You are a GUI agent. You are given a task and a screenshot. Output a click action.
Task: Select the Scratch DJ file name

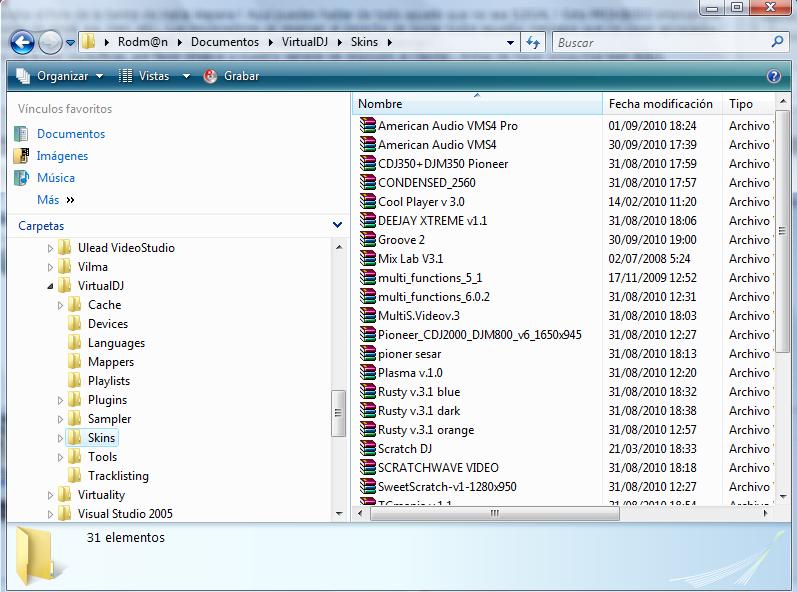pos(405,449)
